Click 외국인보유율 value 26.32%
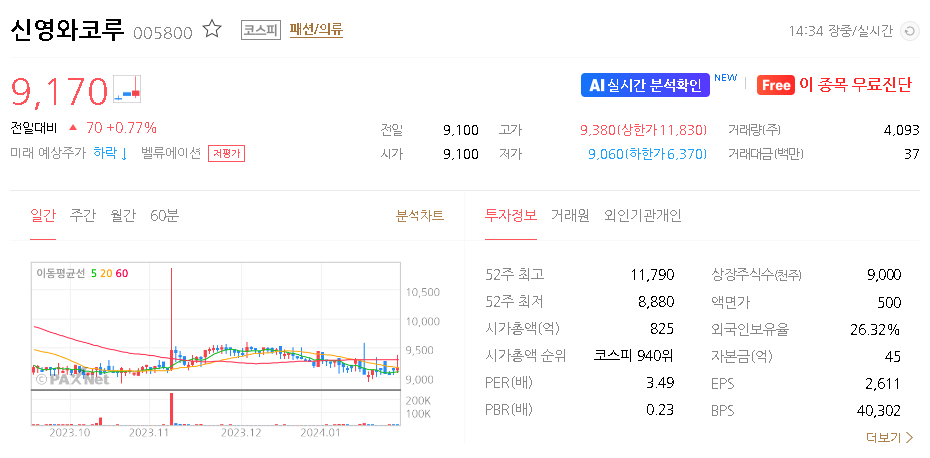The image size is (930, 458). pos(875,329)
